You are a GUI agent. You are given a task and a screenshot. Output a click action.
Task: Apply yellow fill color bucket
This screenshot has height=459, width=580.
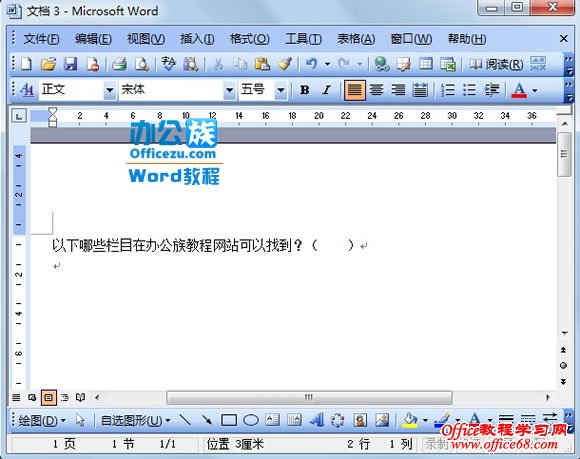(410, 420)
